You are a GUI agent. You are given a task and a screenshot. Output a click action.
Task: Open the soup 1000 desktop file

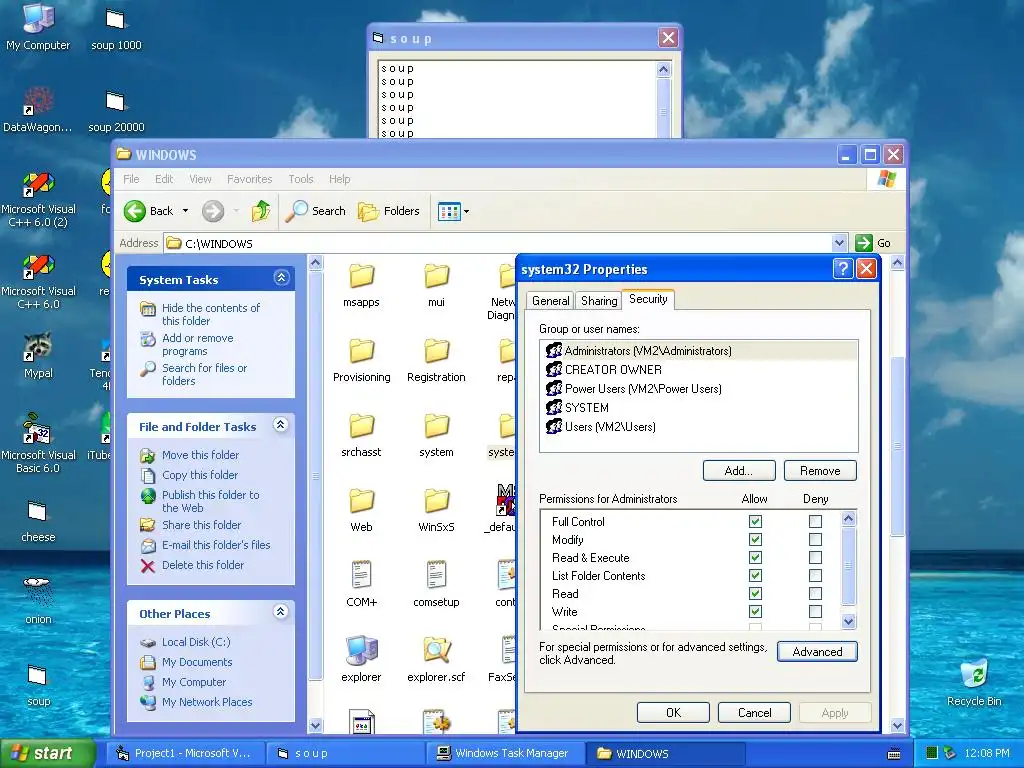click(116, 29)
